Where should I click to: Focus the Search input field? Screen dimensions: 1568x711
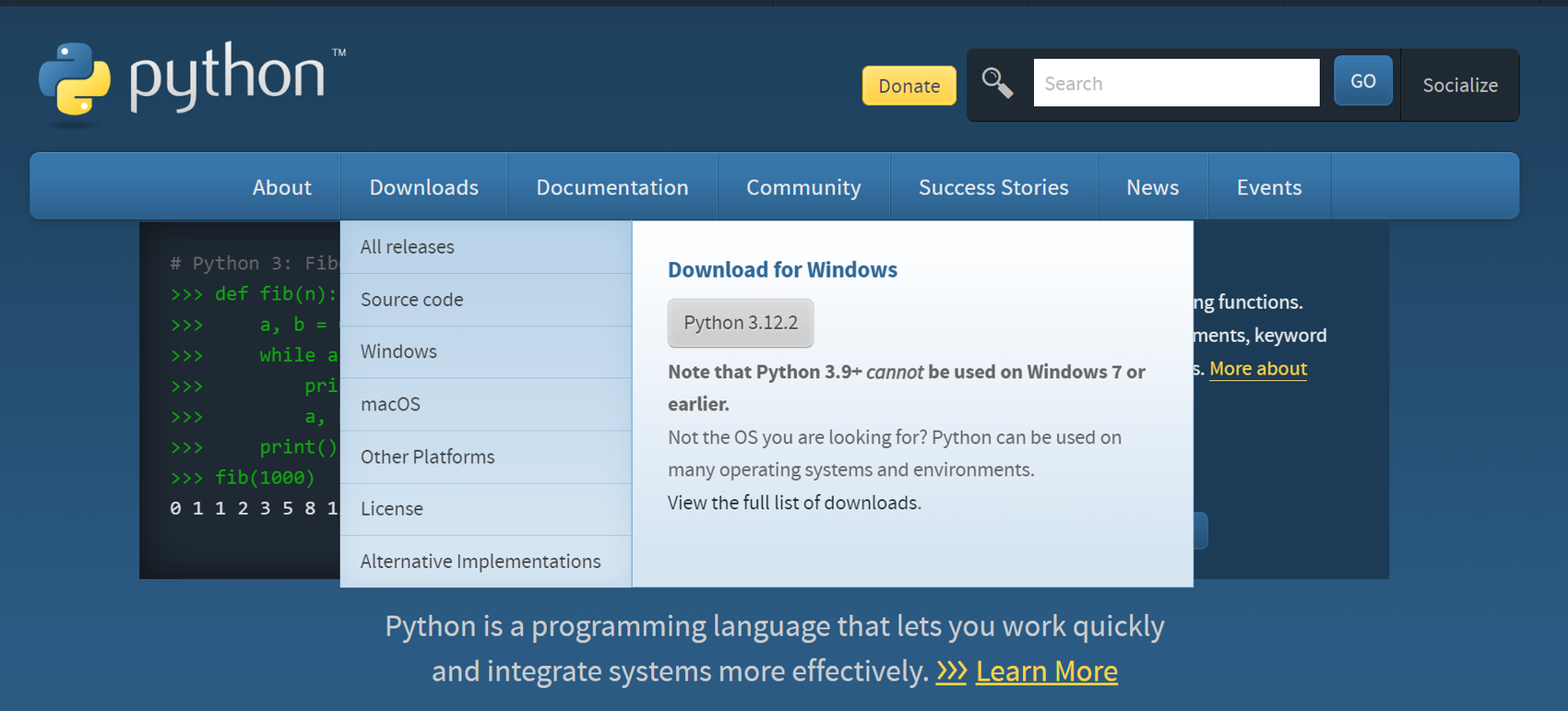tap(1176, 83)
